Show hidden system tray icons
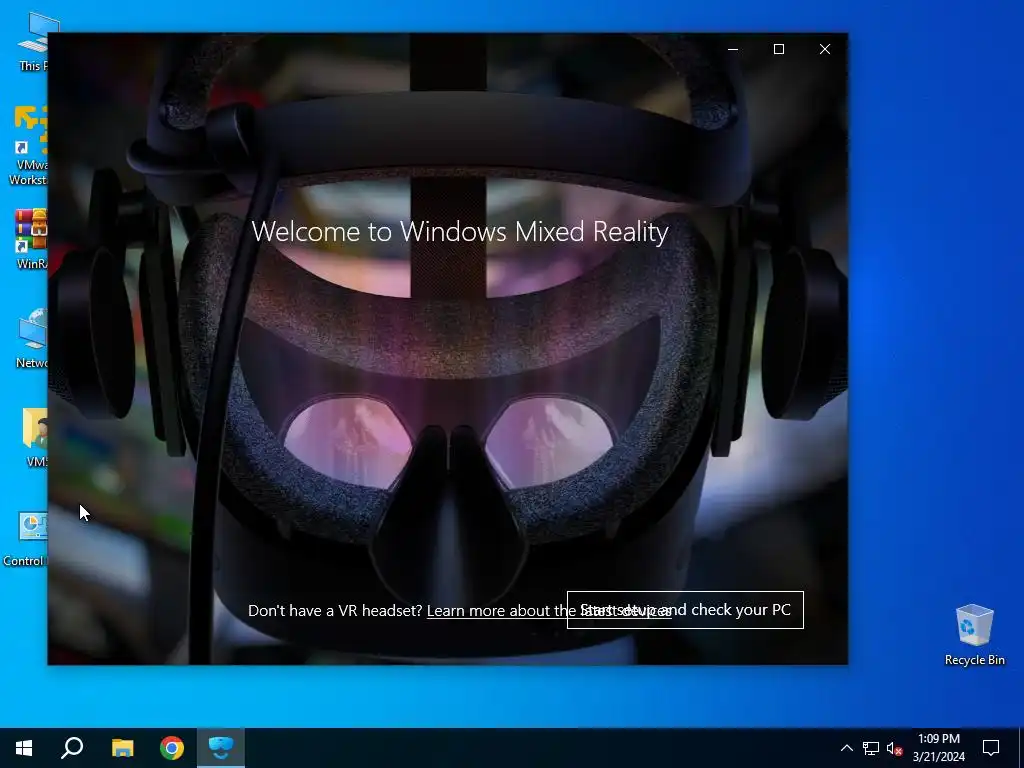 [846, 748]
